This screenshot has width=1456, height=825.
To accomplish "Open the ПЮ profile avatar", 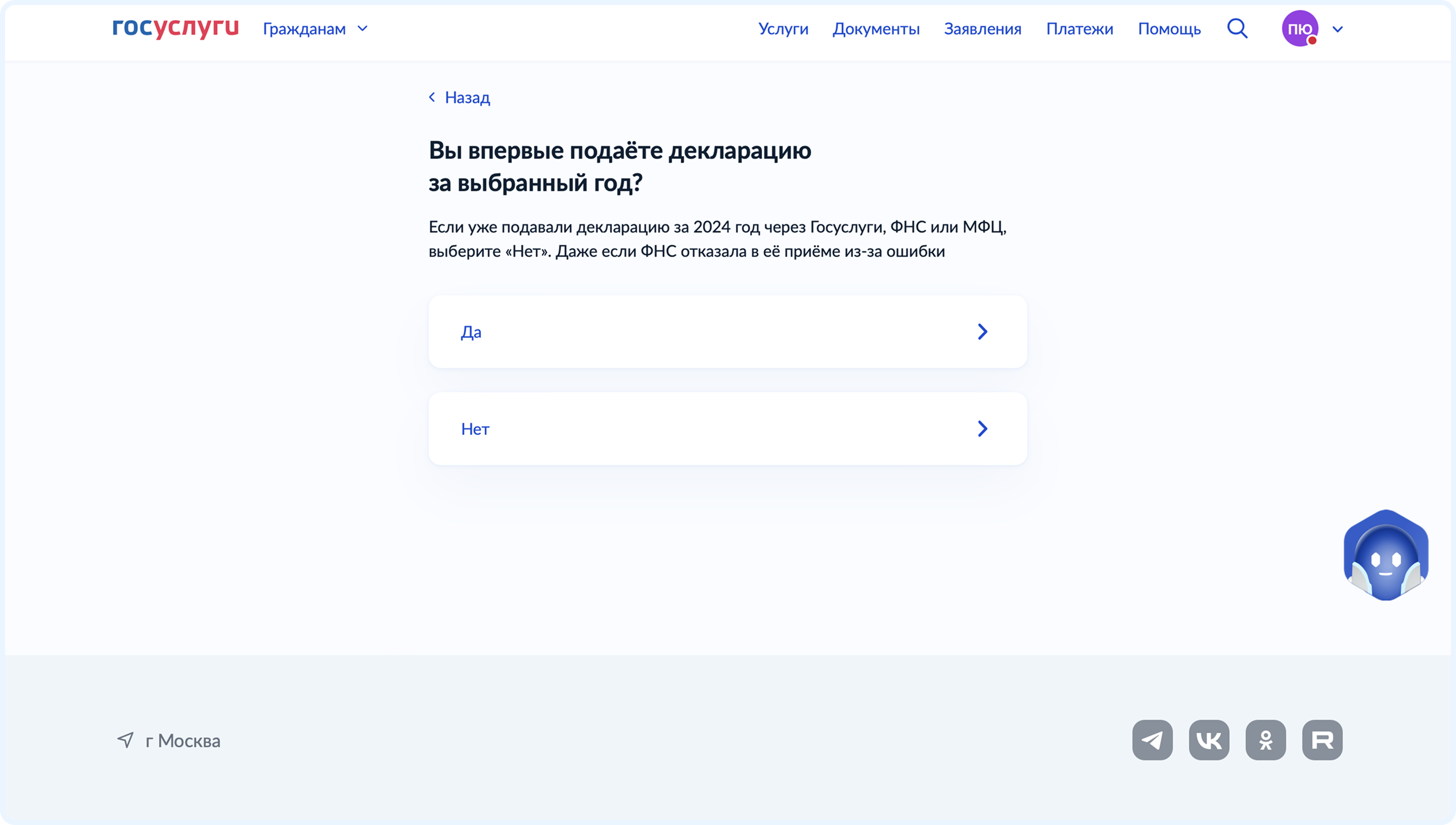I will pos(1300,28).
